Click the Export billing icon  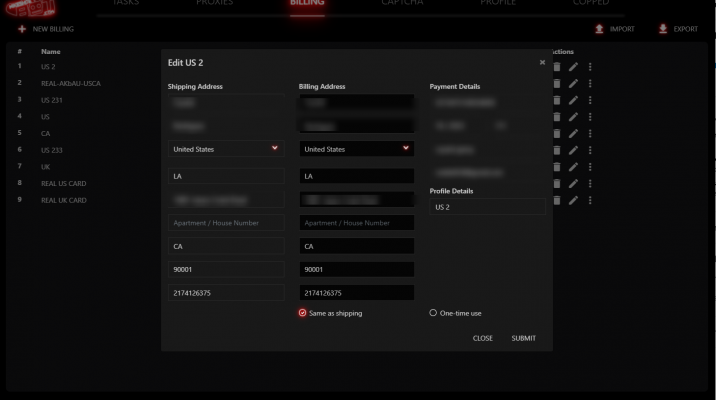(x=663, y=29)
